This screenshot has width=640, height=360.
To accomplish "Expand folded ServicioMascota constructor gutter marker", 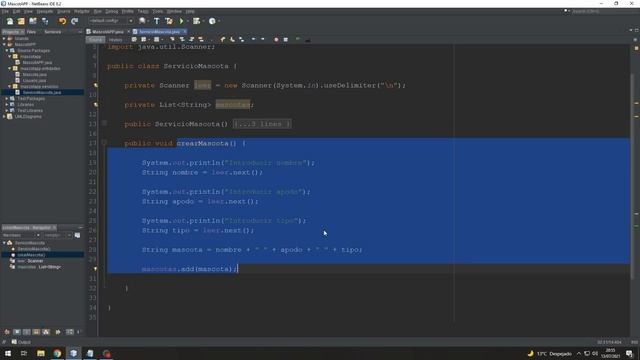I will [104, 123].
